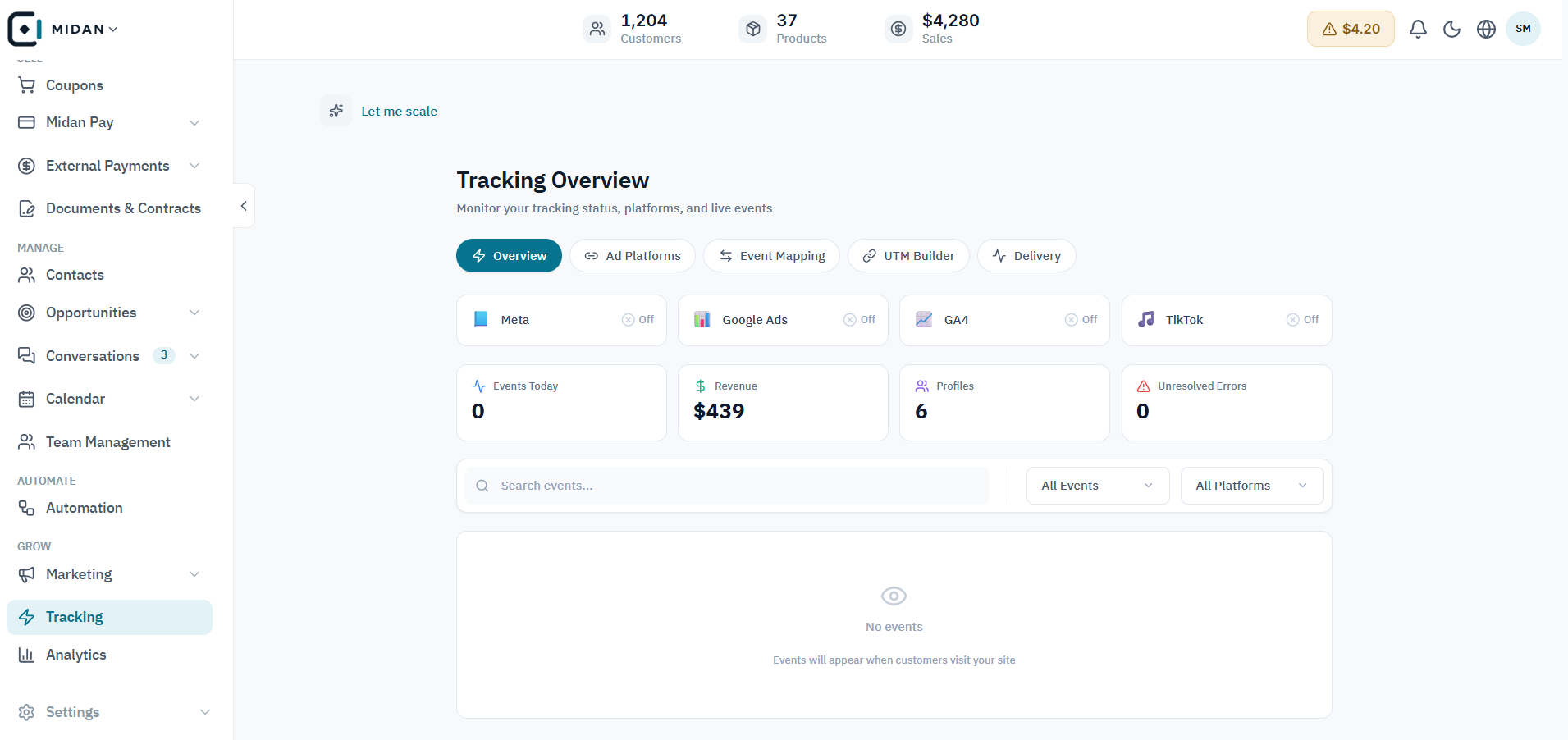
Task: Click the Products box icon in header
Action: pyautogui.click(x=752, y=29)
